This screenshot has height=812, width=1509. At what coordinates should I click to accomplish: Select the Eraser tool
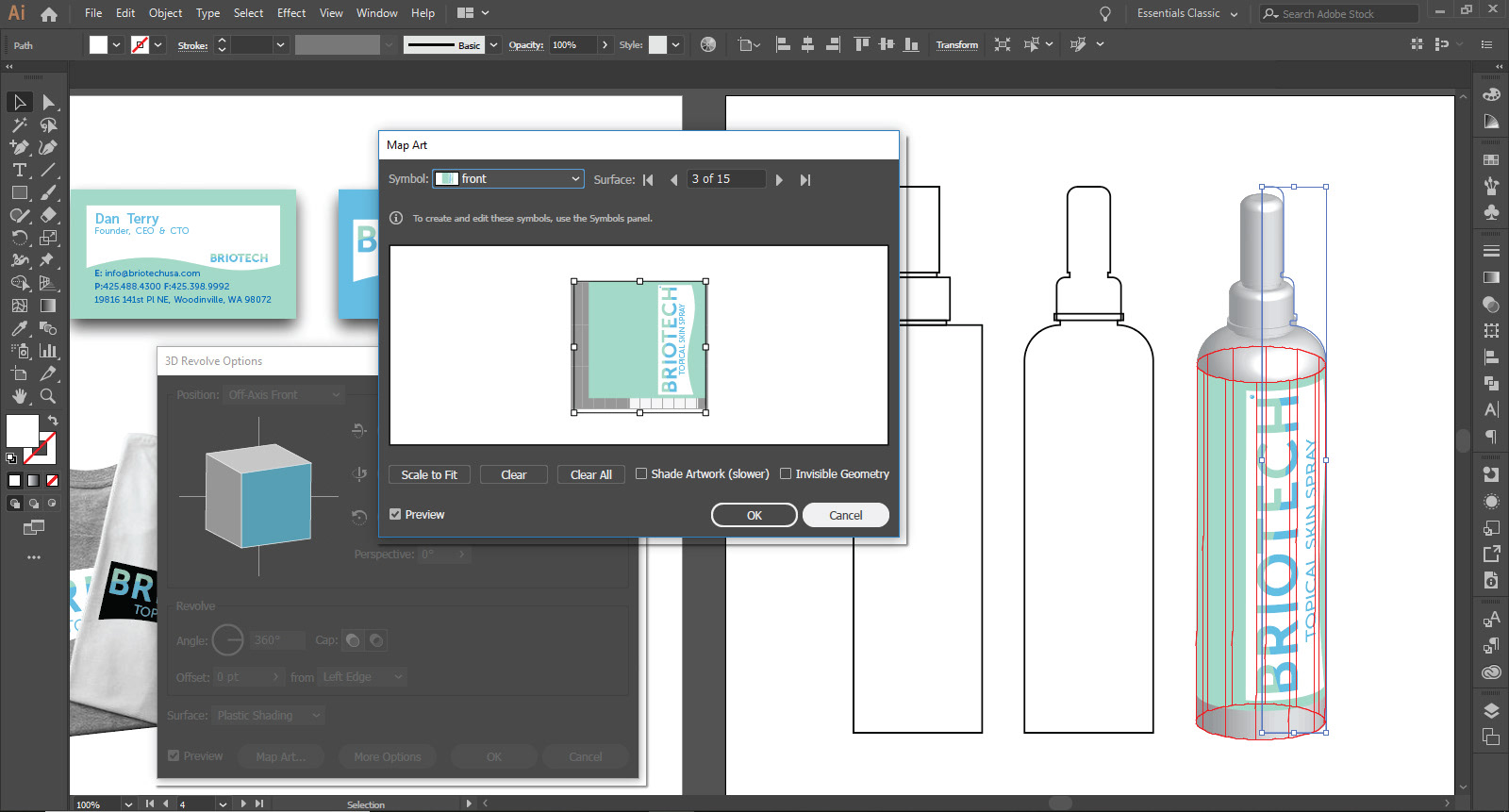point(48,215)
